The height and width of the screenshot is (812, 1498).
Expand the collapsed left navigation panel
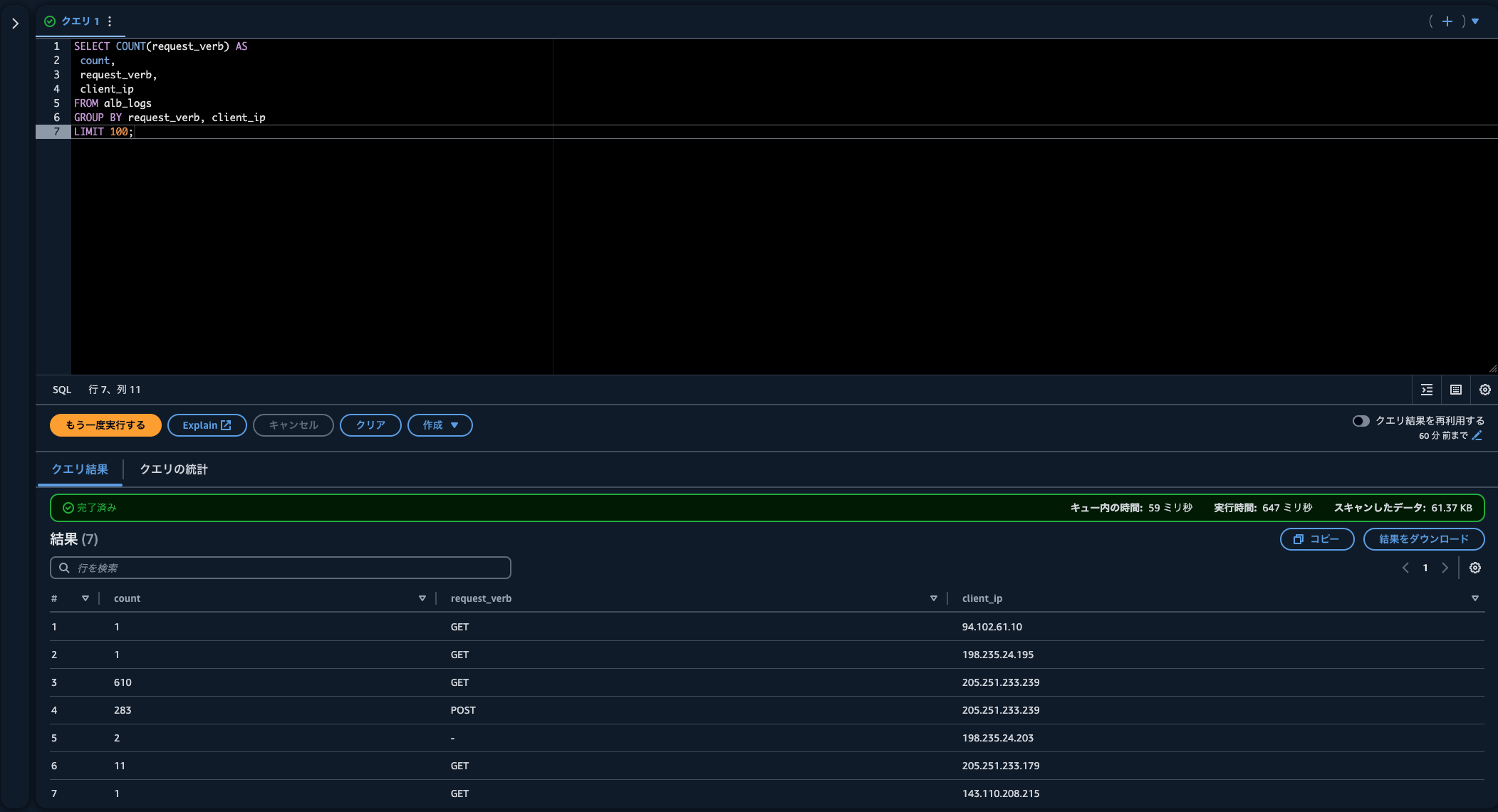pyautogui.click(x=15, y=24)
